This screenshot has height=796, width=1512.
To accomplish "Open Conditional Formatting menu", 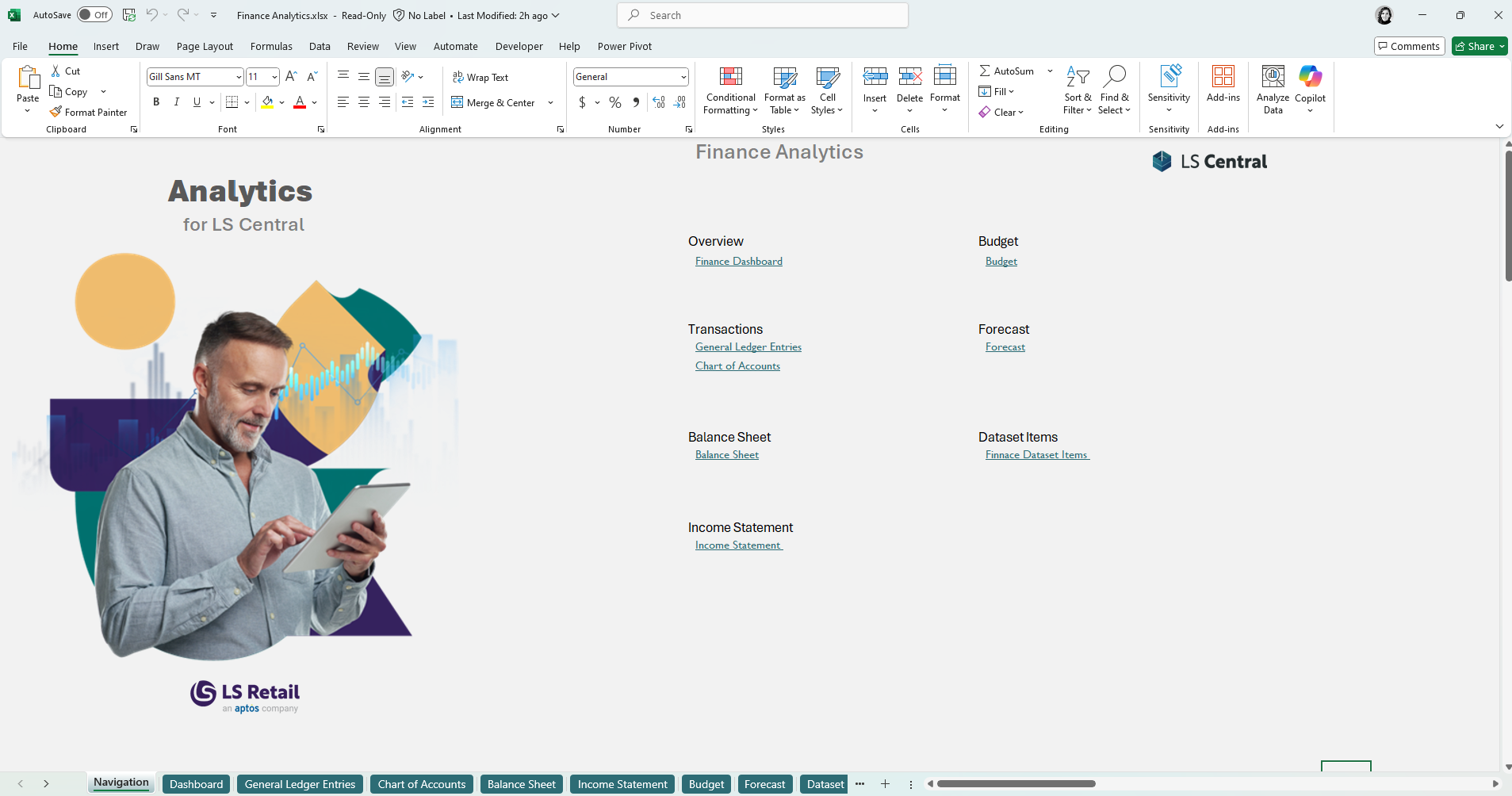I will pyautogui.click(x=730, y=90).
